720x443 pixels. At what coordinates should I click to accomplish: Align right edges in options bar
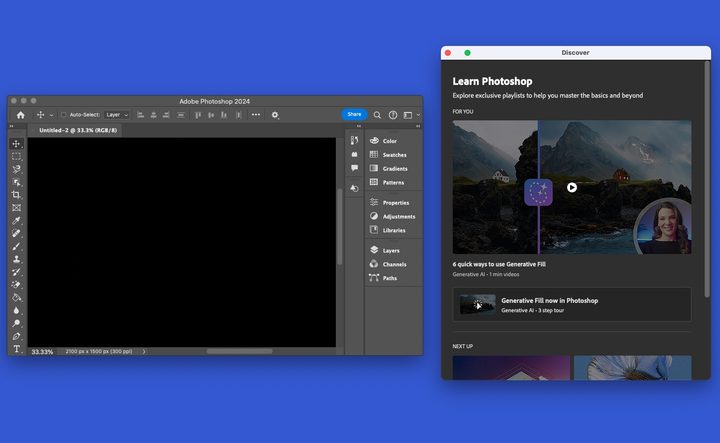coord(166,115)
